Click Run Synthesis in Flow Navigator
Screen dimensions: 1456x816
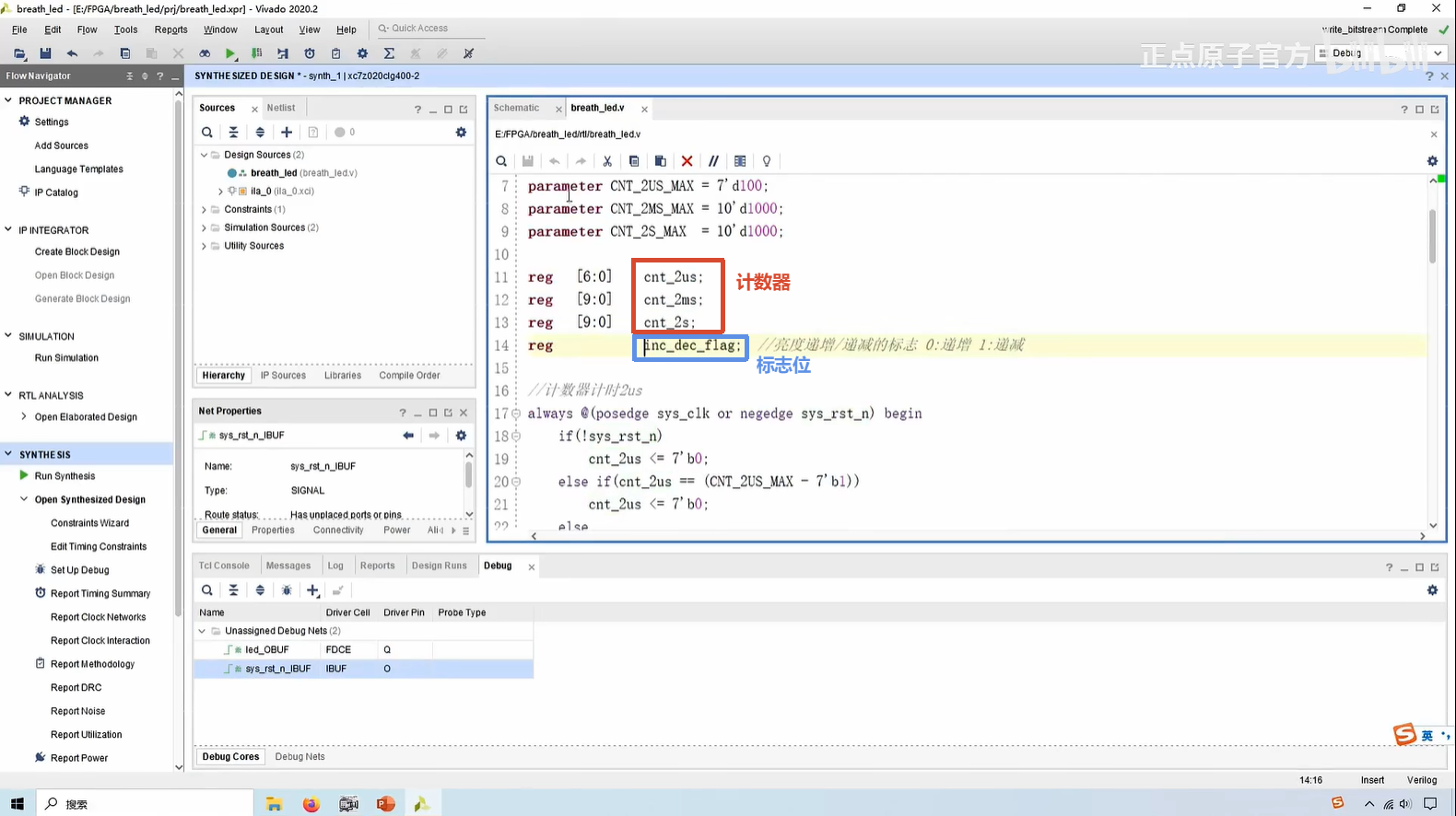point(65,476)
